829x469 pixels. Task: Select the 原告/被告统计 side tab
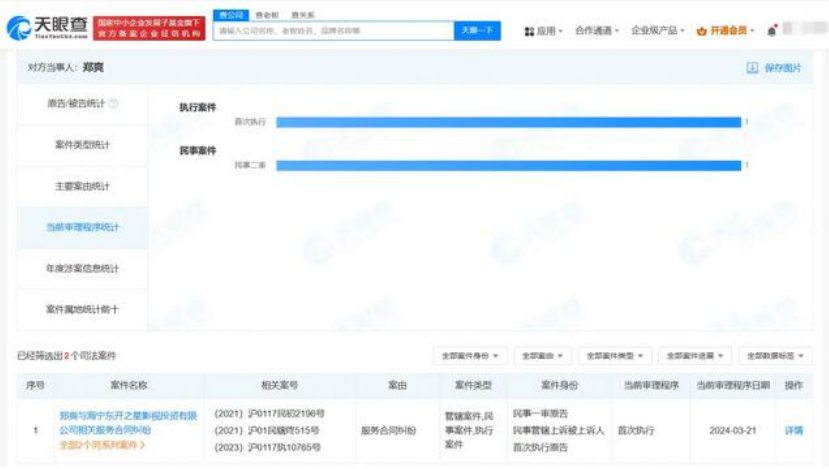82,104
